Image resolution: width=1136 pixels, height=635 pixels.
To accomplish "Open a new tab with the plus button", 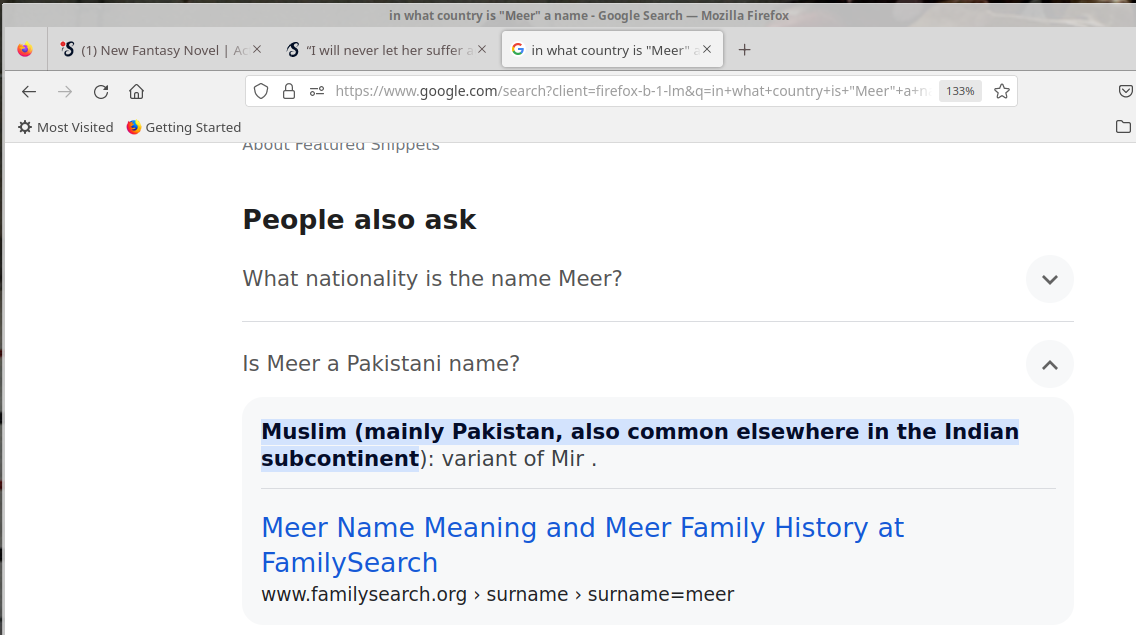I will coord(744,50).
